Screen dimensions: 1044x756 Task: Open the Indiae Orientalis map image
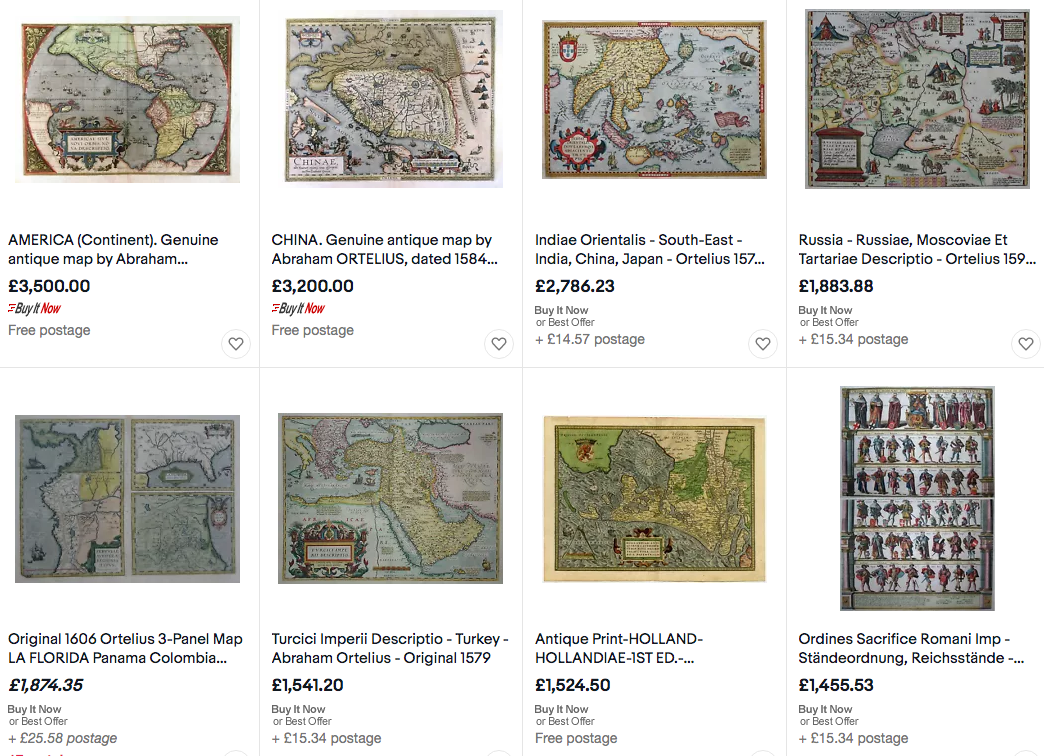[654, 99]
